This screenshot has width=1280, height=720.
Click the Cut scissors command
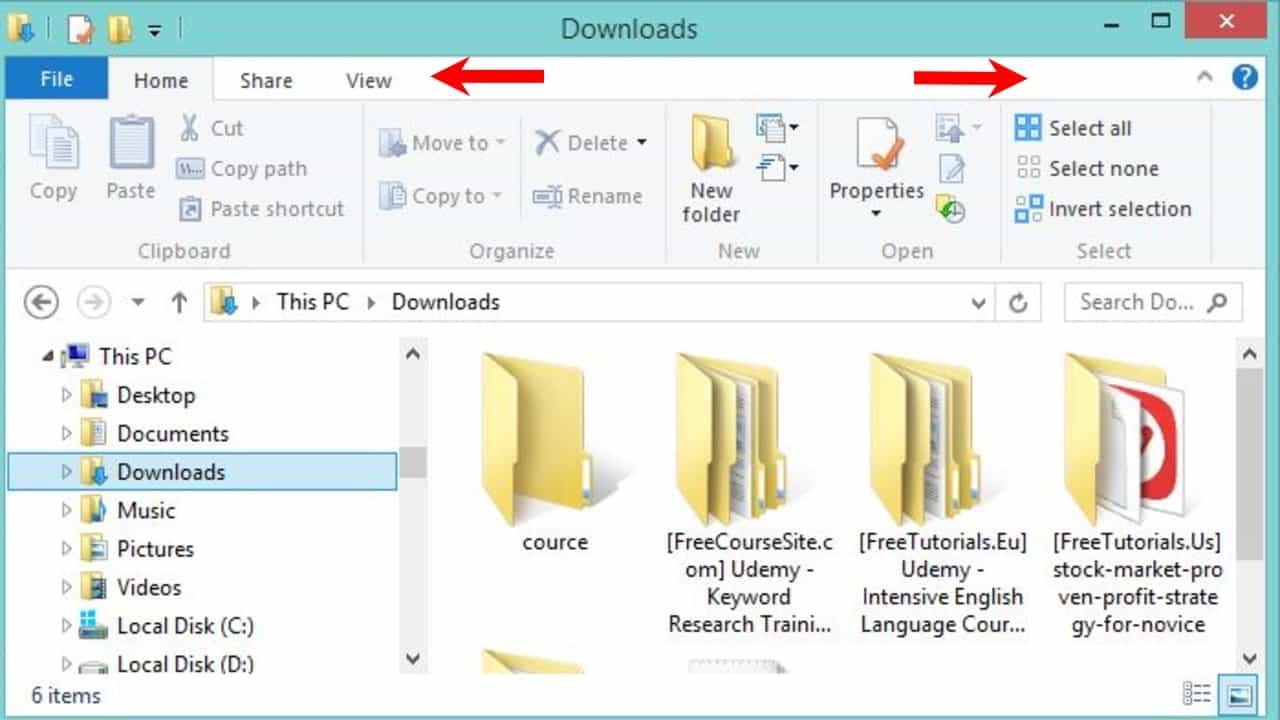[x=211, y=128]
